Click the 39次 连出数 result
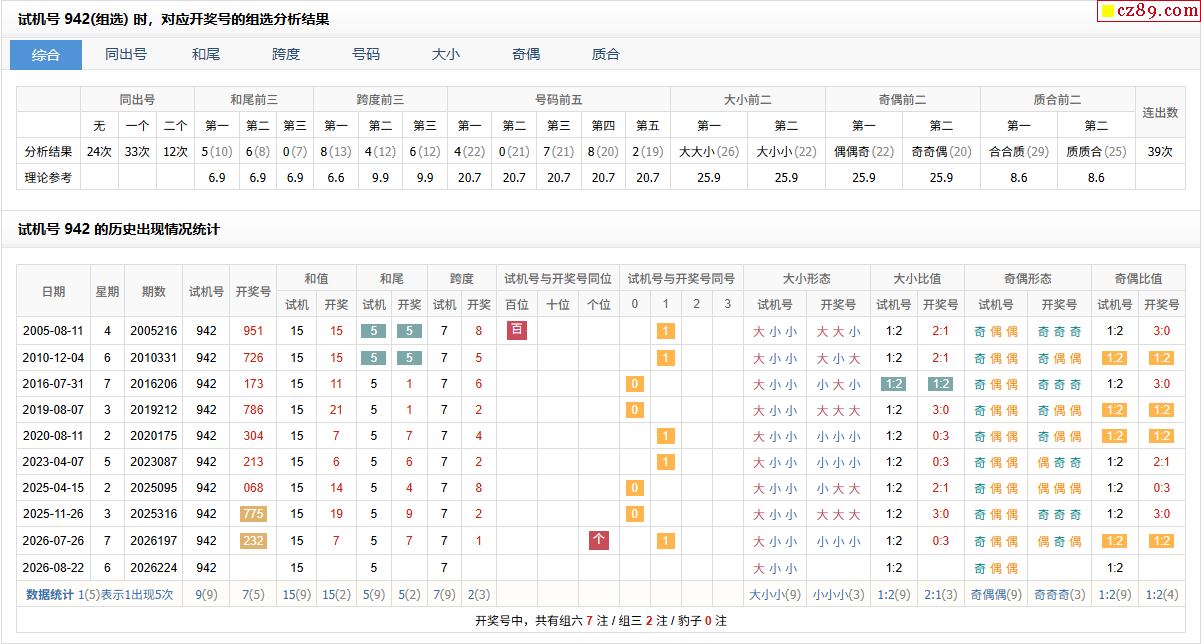 tap(1160, 152)
